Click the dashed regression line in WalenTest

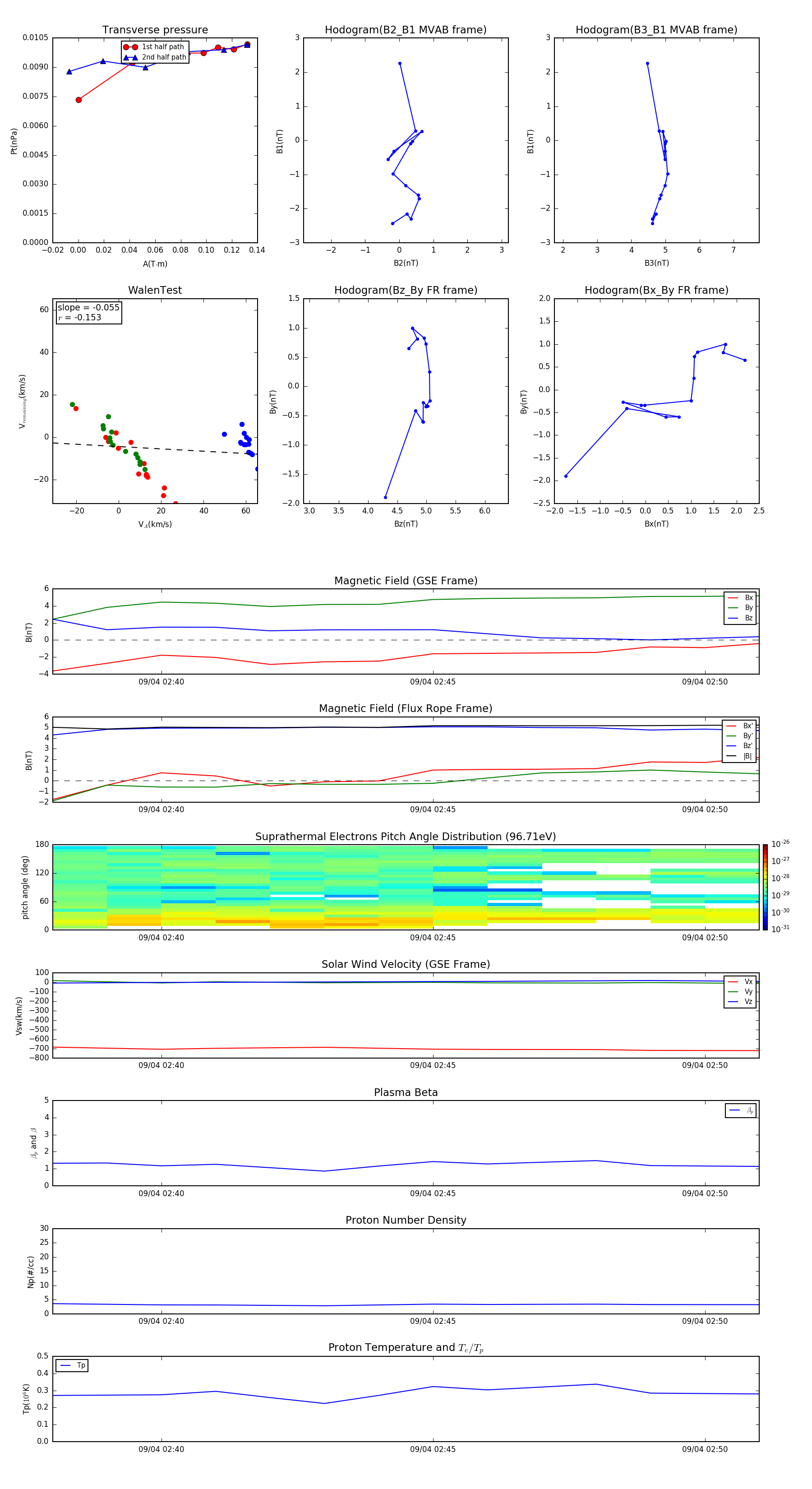coord(155,448)
